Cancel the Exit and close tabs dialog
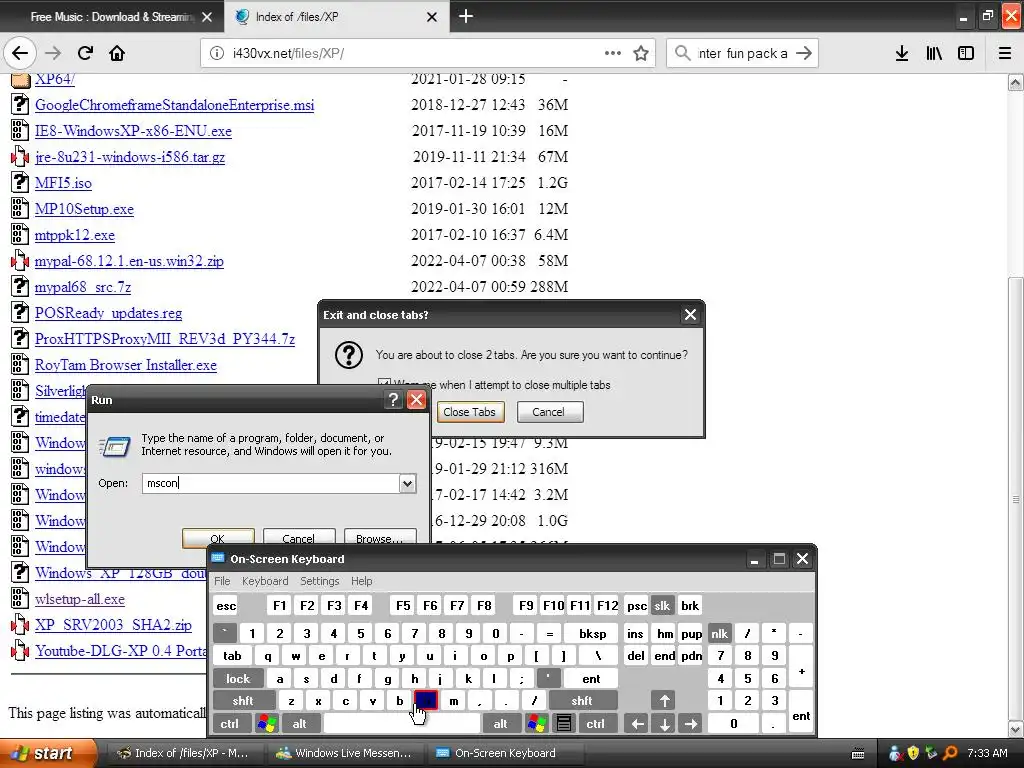 (x=549, y=412)
